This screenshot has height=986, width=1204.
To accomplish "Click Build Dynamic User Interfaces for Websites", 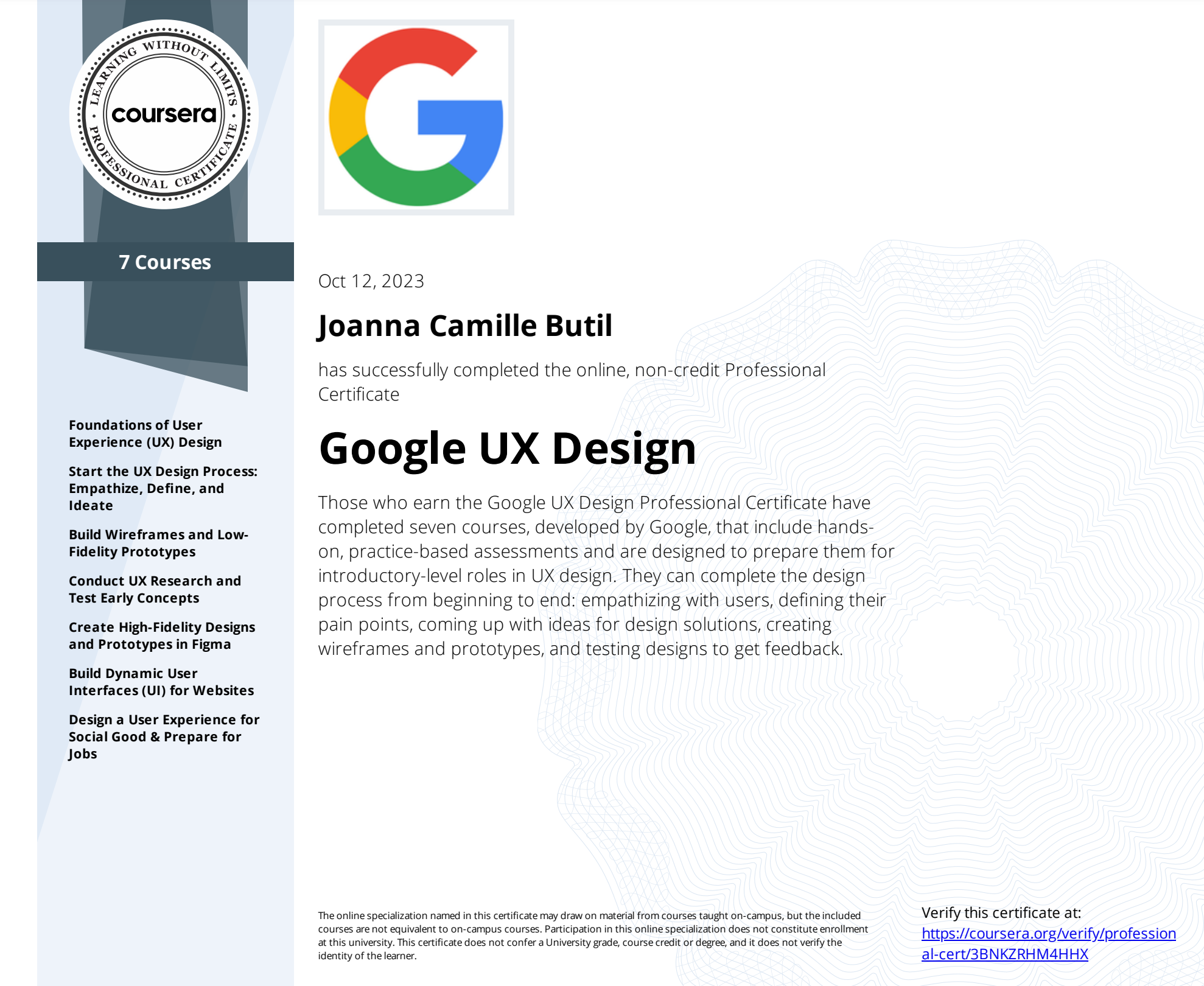I will (x=161, y=682).
